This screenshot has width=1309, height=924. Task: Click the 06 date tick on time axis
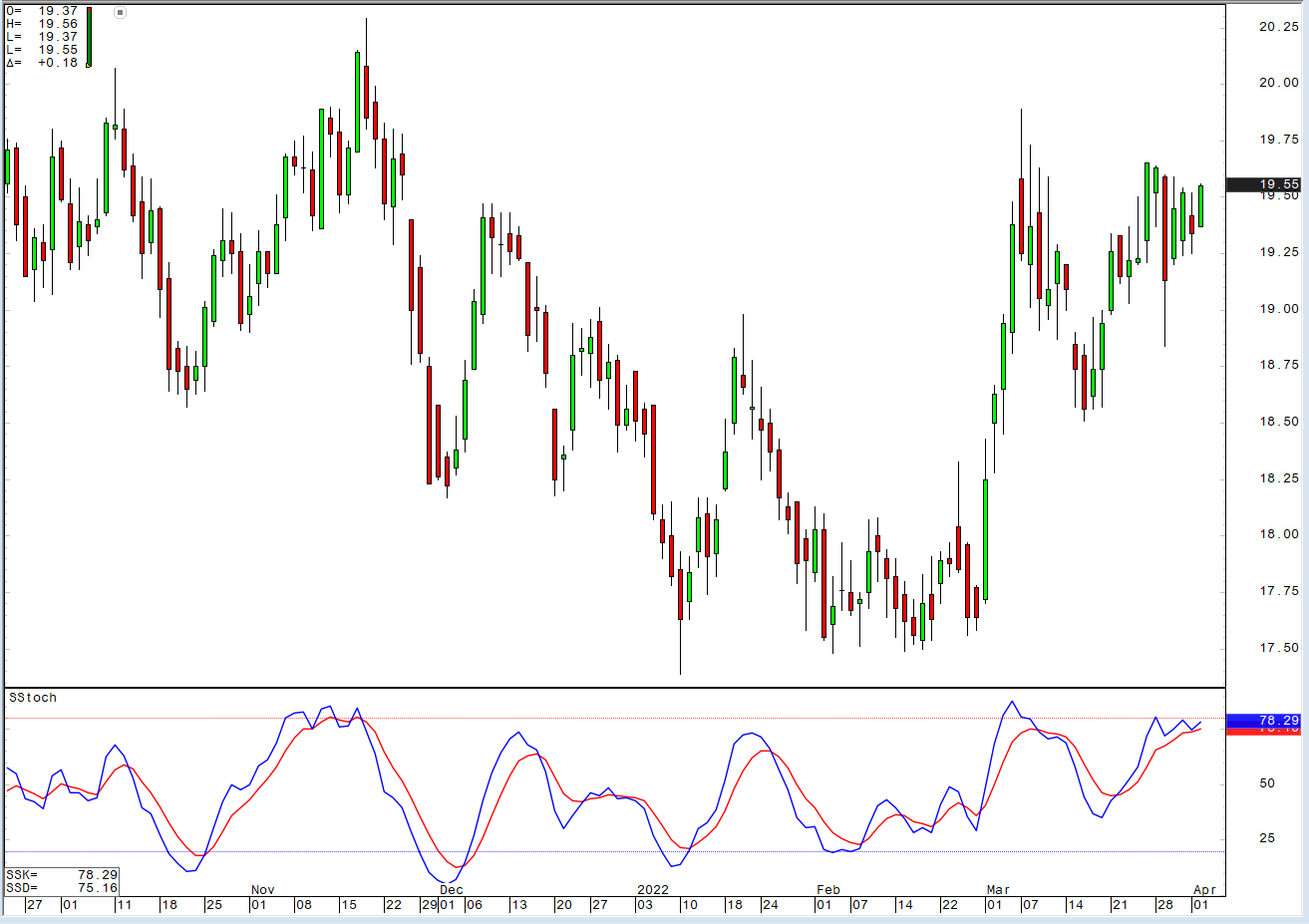coord(474,905)
